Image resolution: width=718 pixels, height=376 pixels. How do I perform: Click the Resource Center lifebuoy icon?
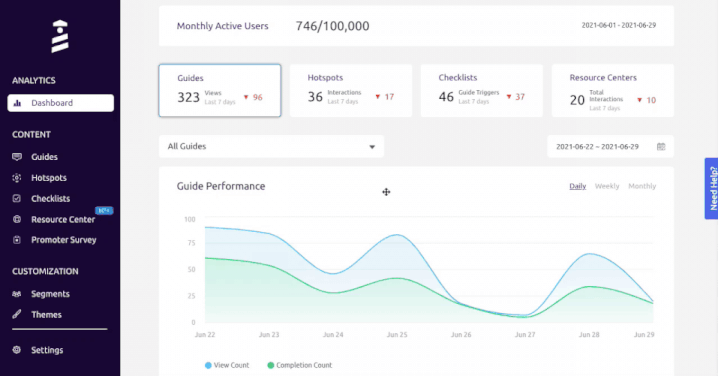(x=17, y=219)
